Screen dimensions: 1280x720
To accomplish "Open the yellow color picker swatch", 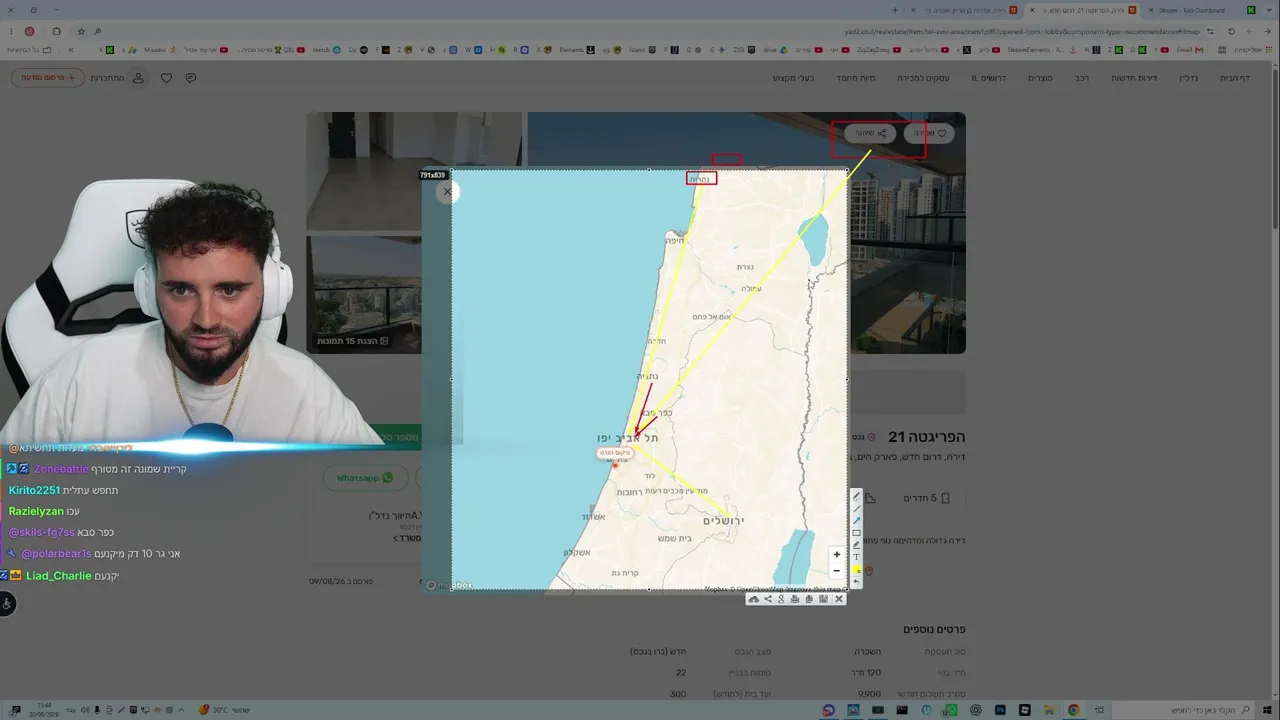I will (856, 570).
